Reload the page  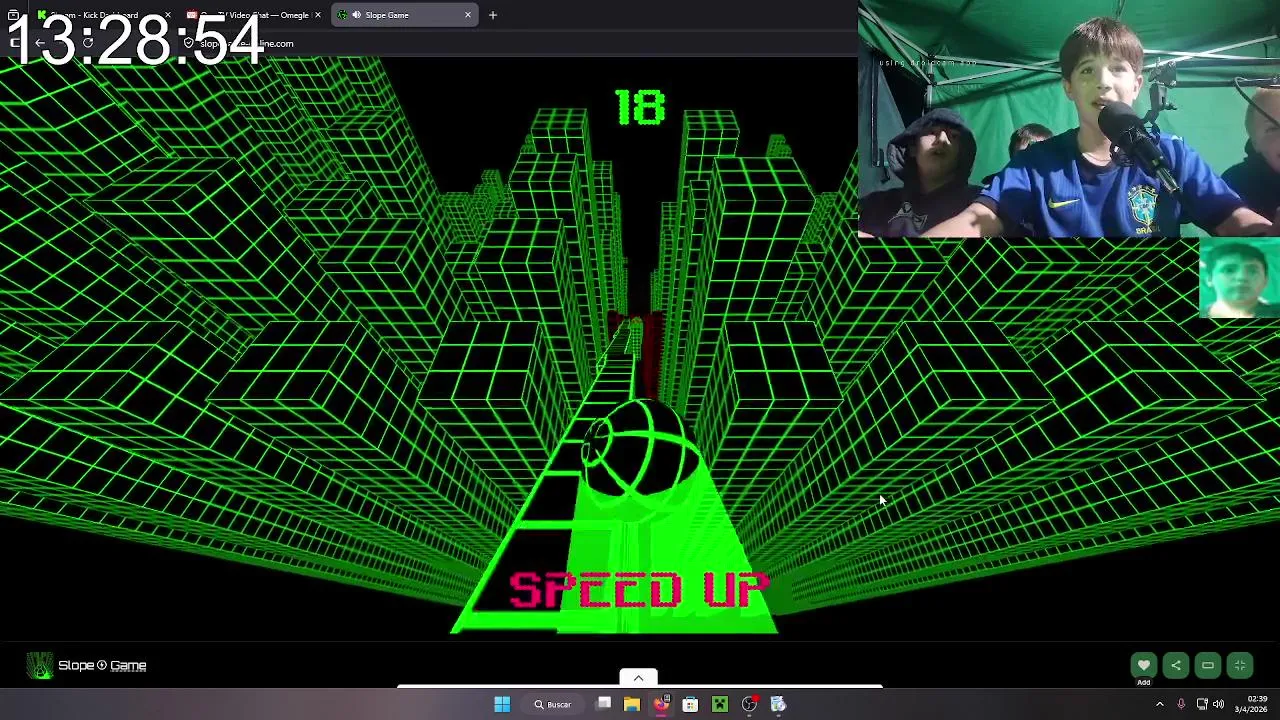point(88,43)
